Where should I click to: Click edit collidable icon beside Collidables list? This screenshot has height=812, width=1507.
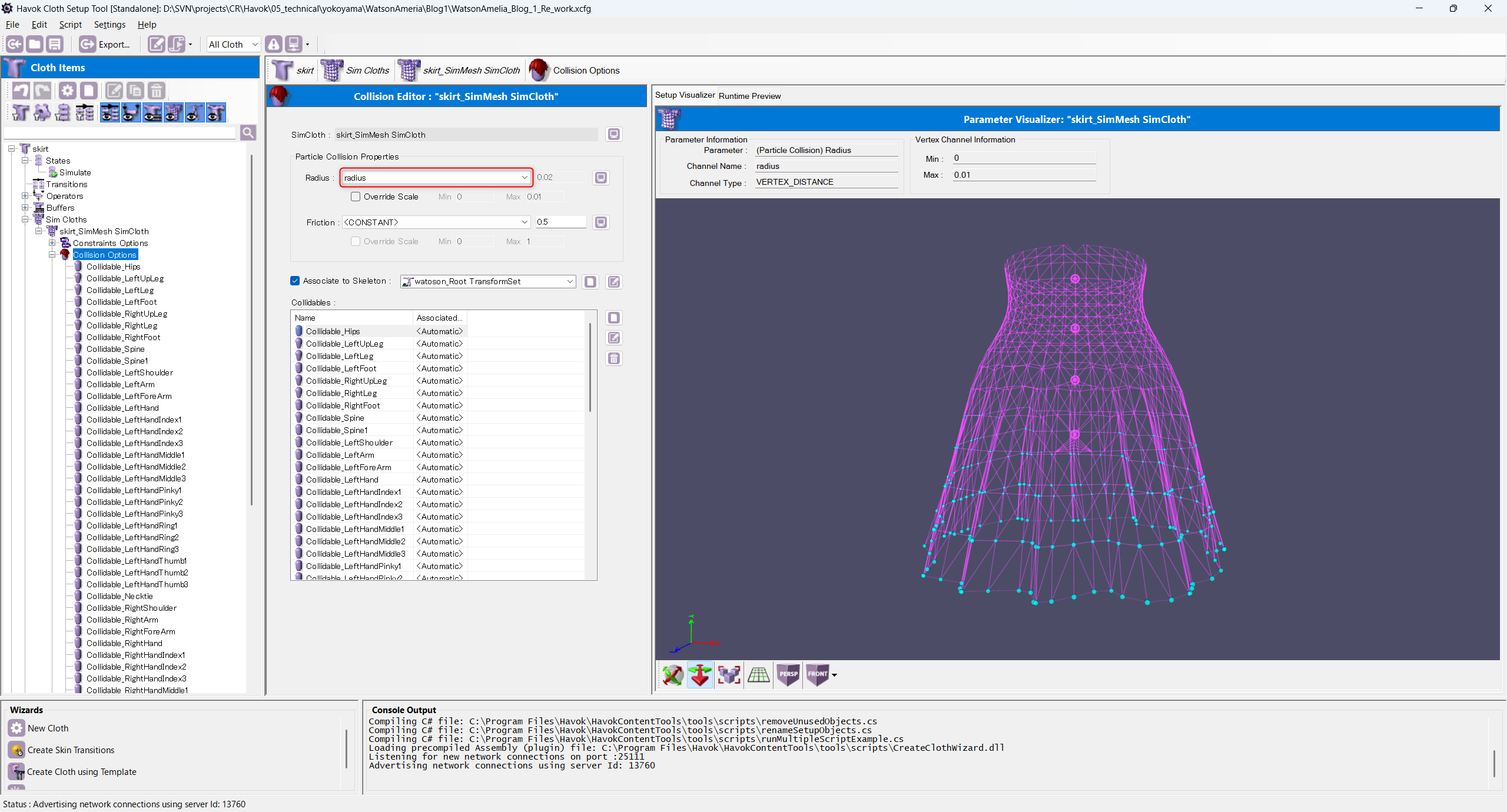[x=614, y=338]
